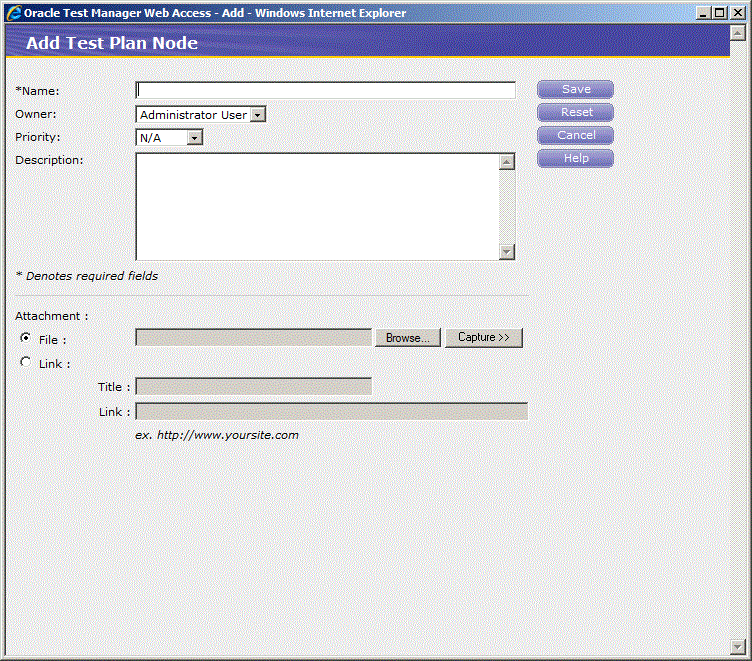Minimize the Internet Explorer window

(x=703, y=13)
